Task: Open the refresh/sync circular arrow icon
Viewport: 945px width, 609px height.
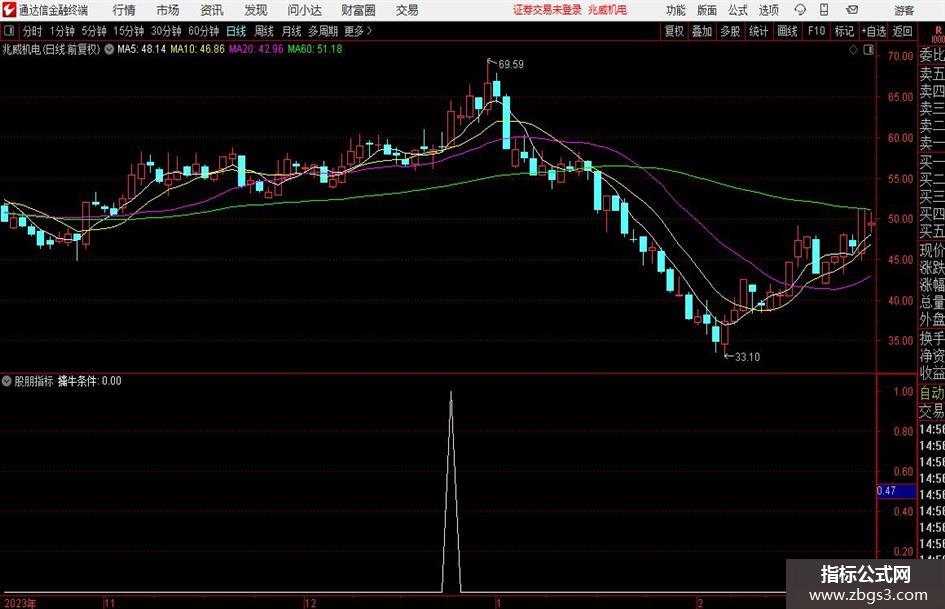Action: (x=800, y=10)
